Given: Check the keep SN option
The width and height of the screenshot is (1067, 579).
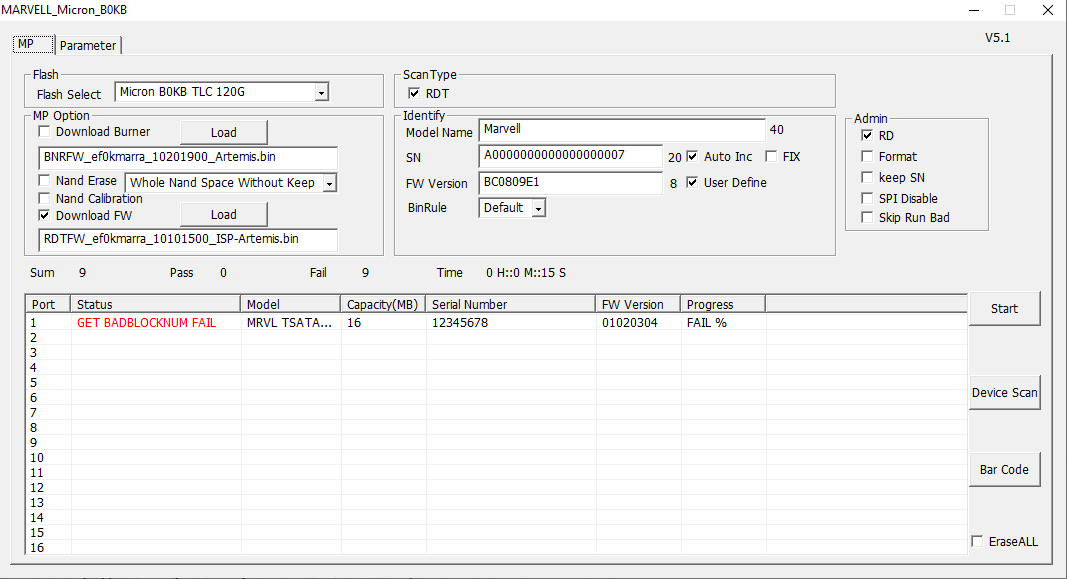Looking at the screenshot, I should pos(867,178).
